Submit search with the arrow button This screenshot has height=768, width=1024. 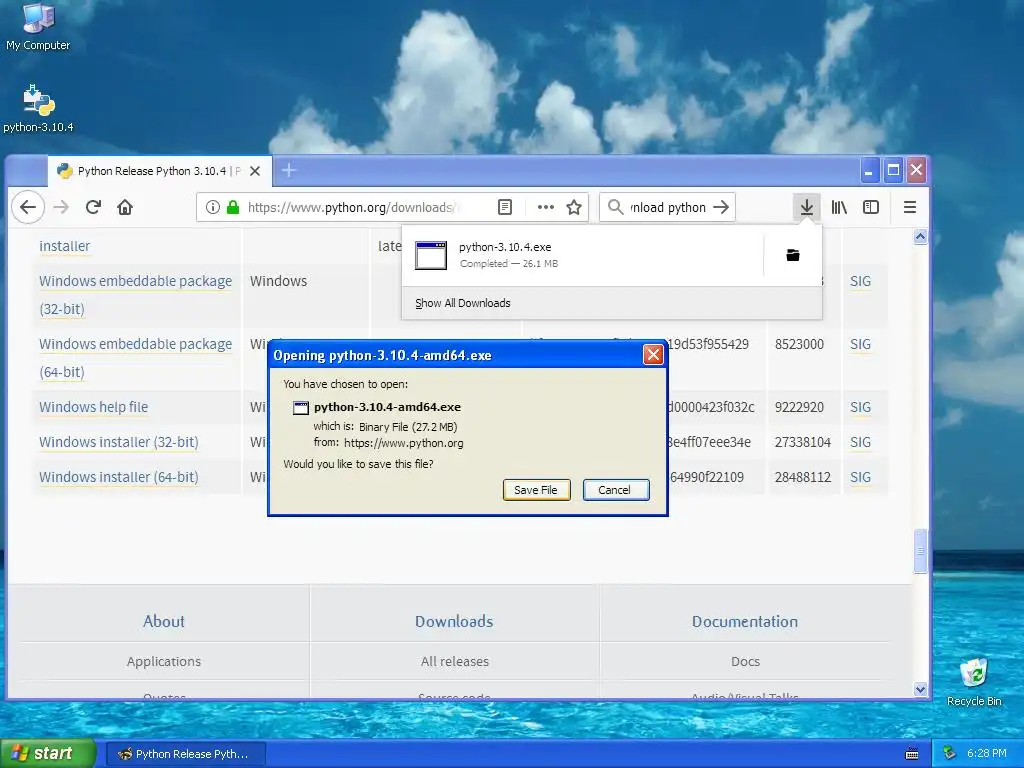[721, 208]
